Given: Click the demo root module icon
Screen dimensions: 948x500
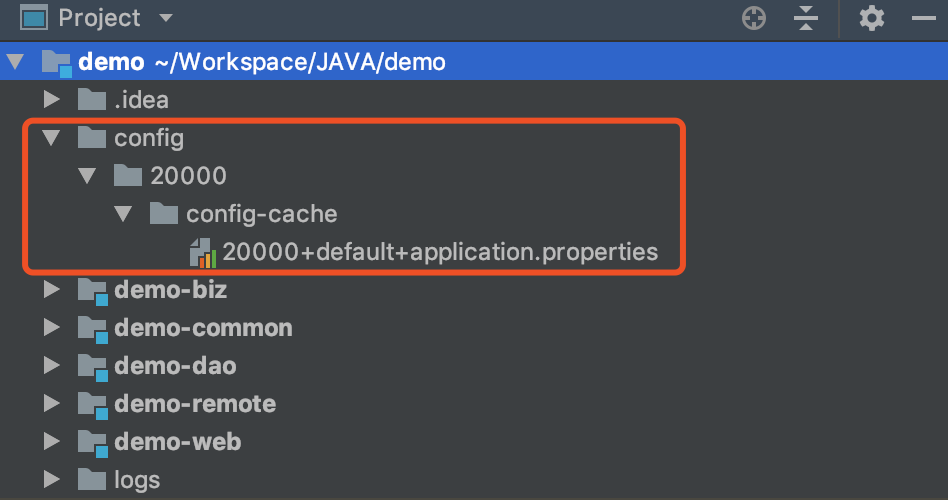Looking at the screenshot, I should coord(57,63).
